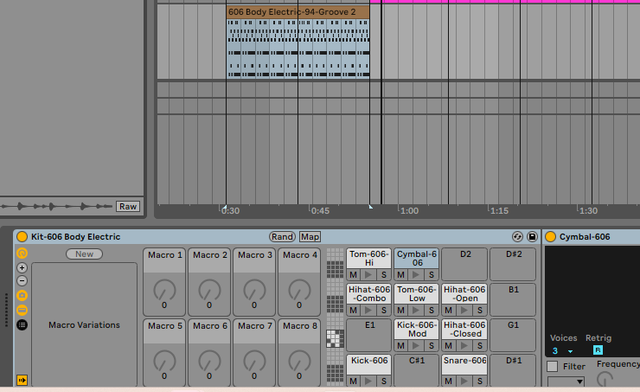Click New macro variation button
This screenshot has height=392, width=640.
pos(84,254)
